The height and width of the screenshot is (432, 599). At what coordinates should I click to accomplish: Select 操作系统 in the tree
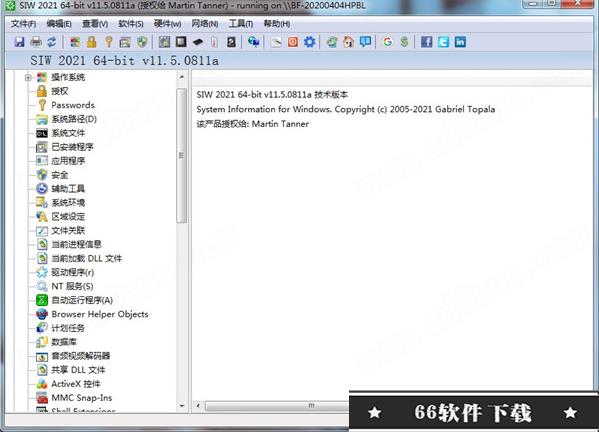coord(68,77)
